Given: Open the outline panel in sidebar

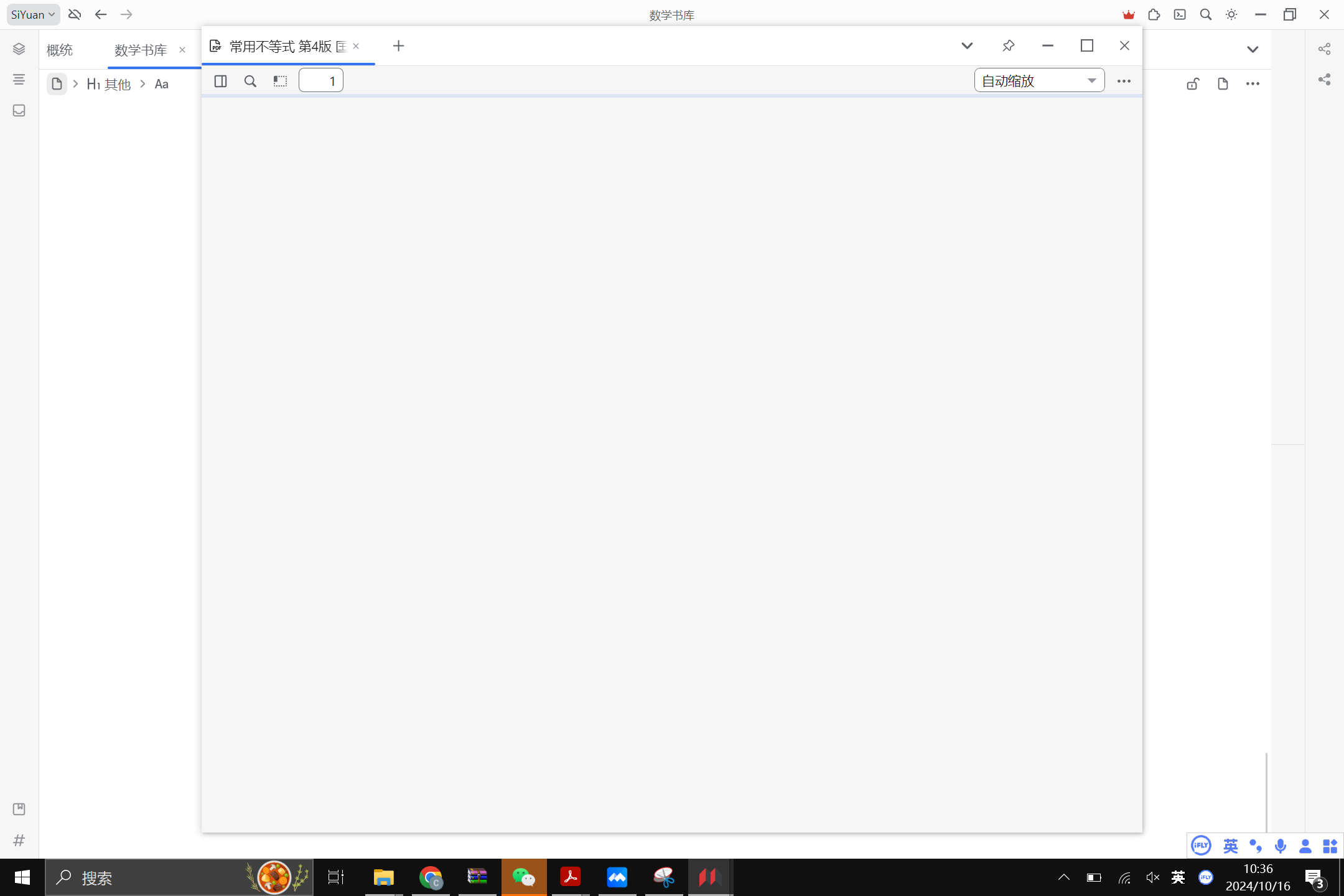Looking at the screenshot, I should pos(19,80).
